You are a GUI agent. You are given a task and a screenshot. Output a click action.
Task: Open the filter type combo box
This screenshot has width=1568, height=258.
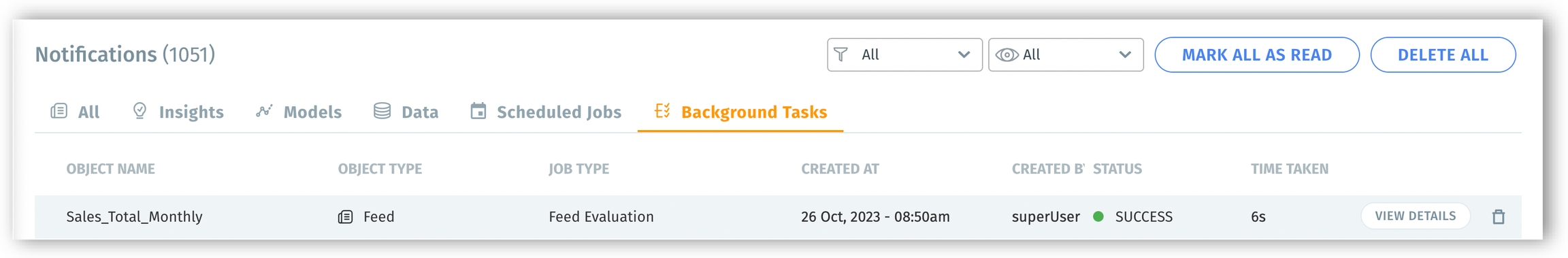click(905, 54)
